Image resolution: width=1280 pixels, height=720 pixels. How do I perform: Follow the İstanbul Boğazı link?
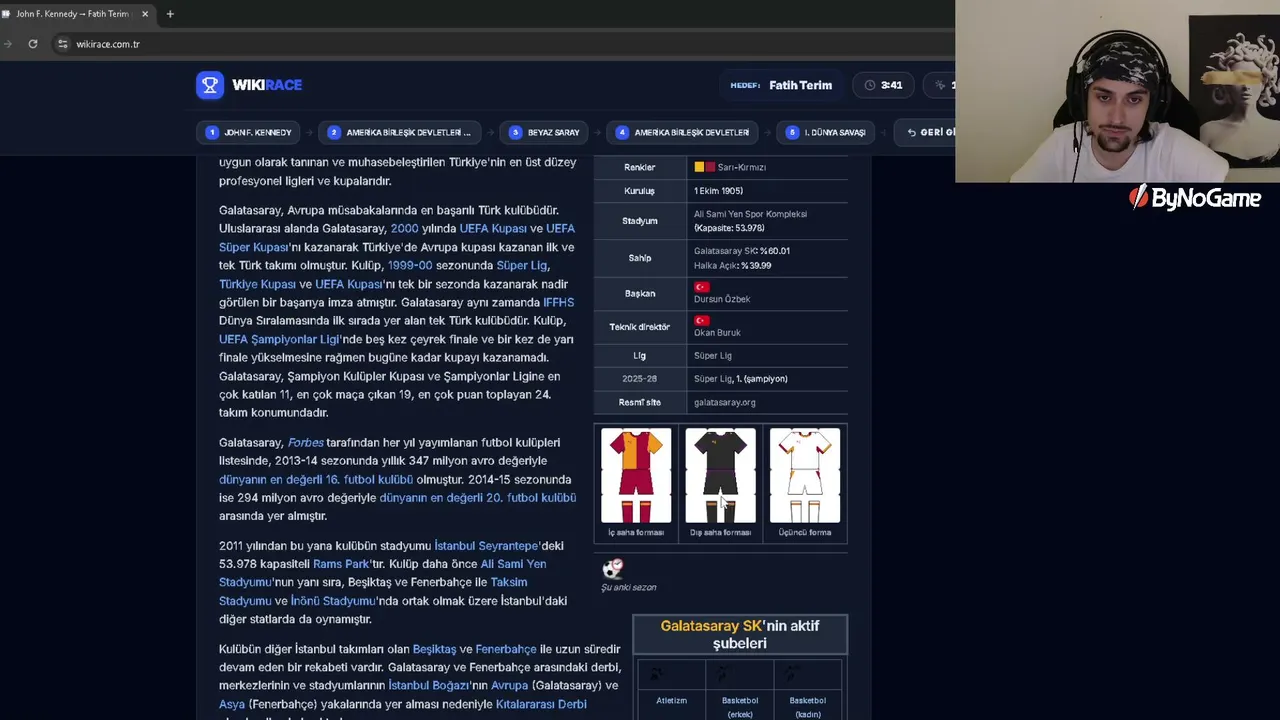tap(429, 685)
